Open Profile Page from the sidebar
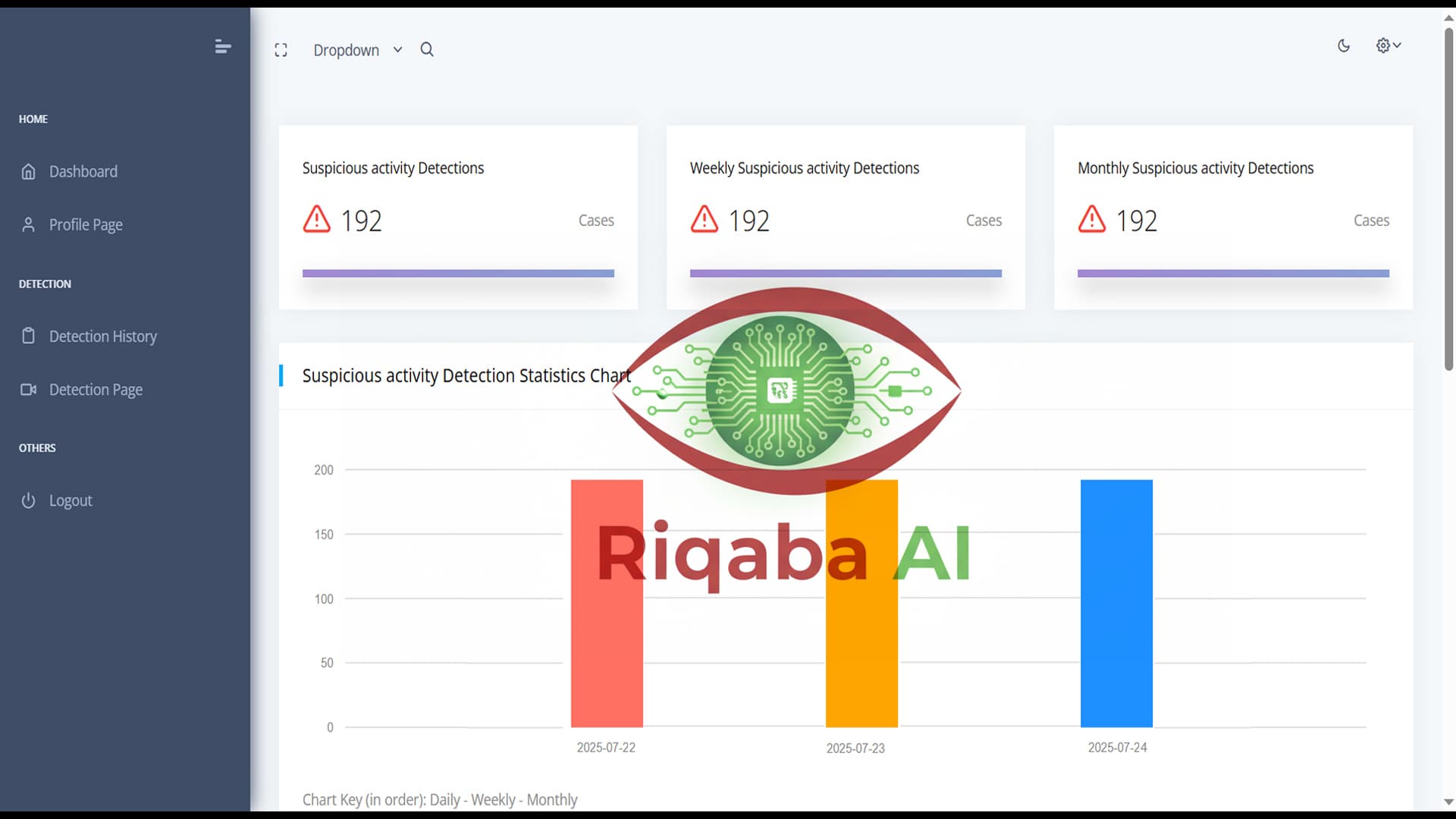Screen dimensions: 1456x819 86,224
